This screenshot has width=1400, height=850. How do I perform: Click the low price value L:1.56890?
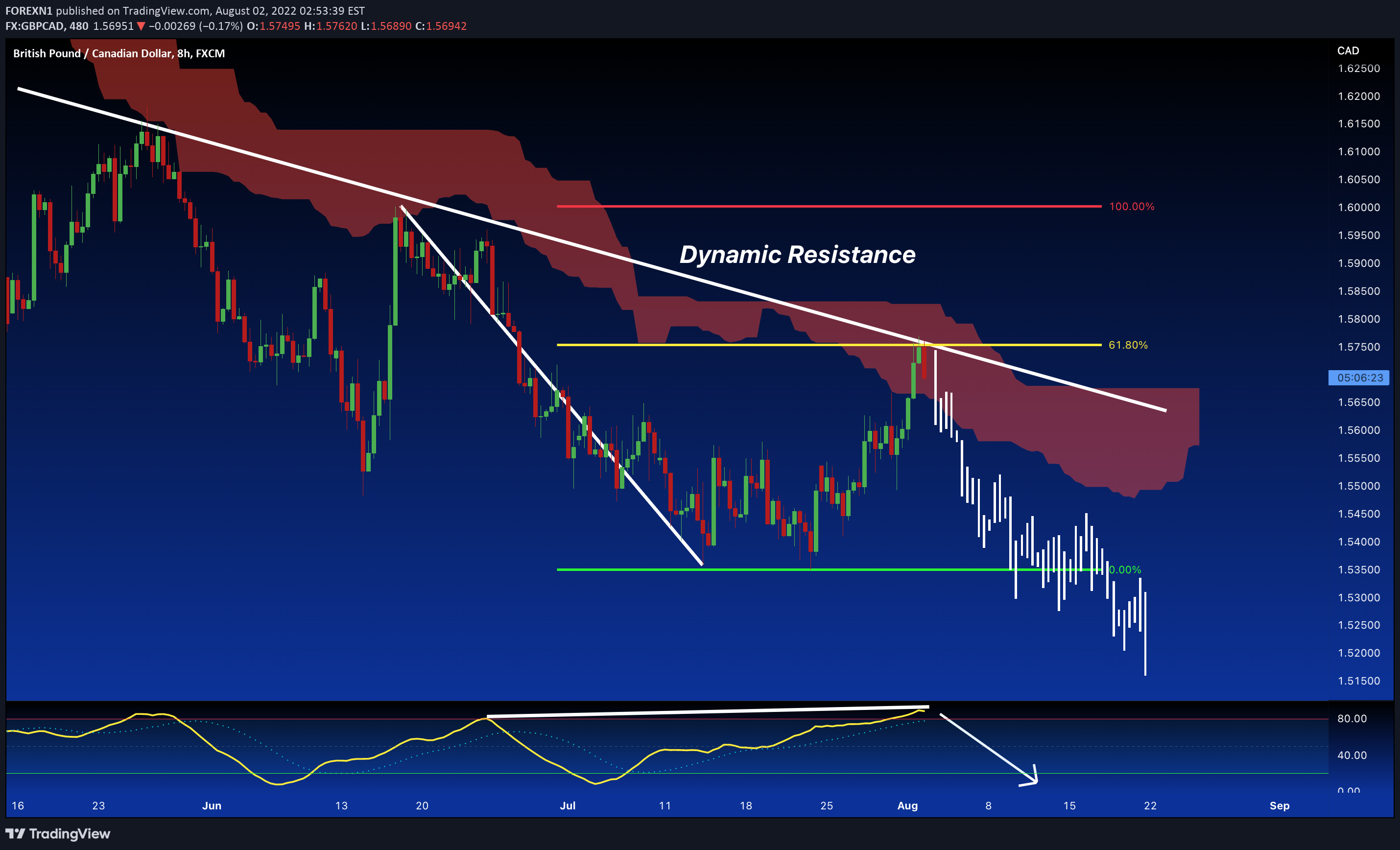tap(386, 26)
